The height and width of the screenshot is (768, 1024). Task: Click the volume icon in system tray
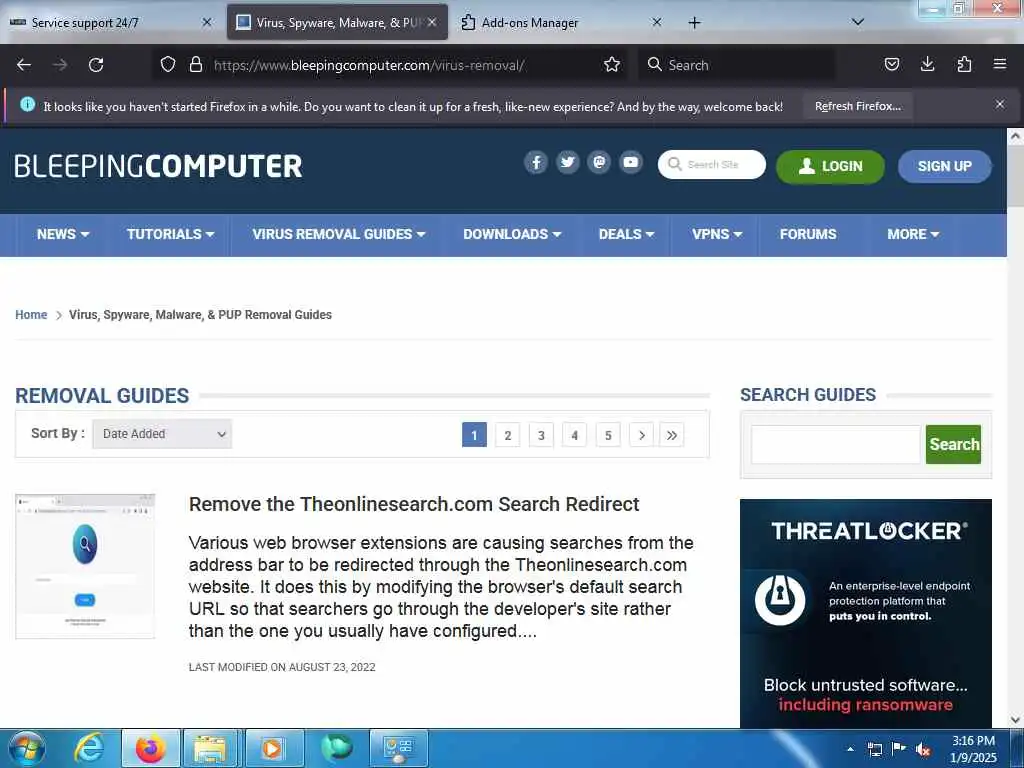923,749
